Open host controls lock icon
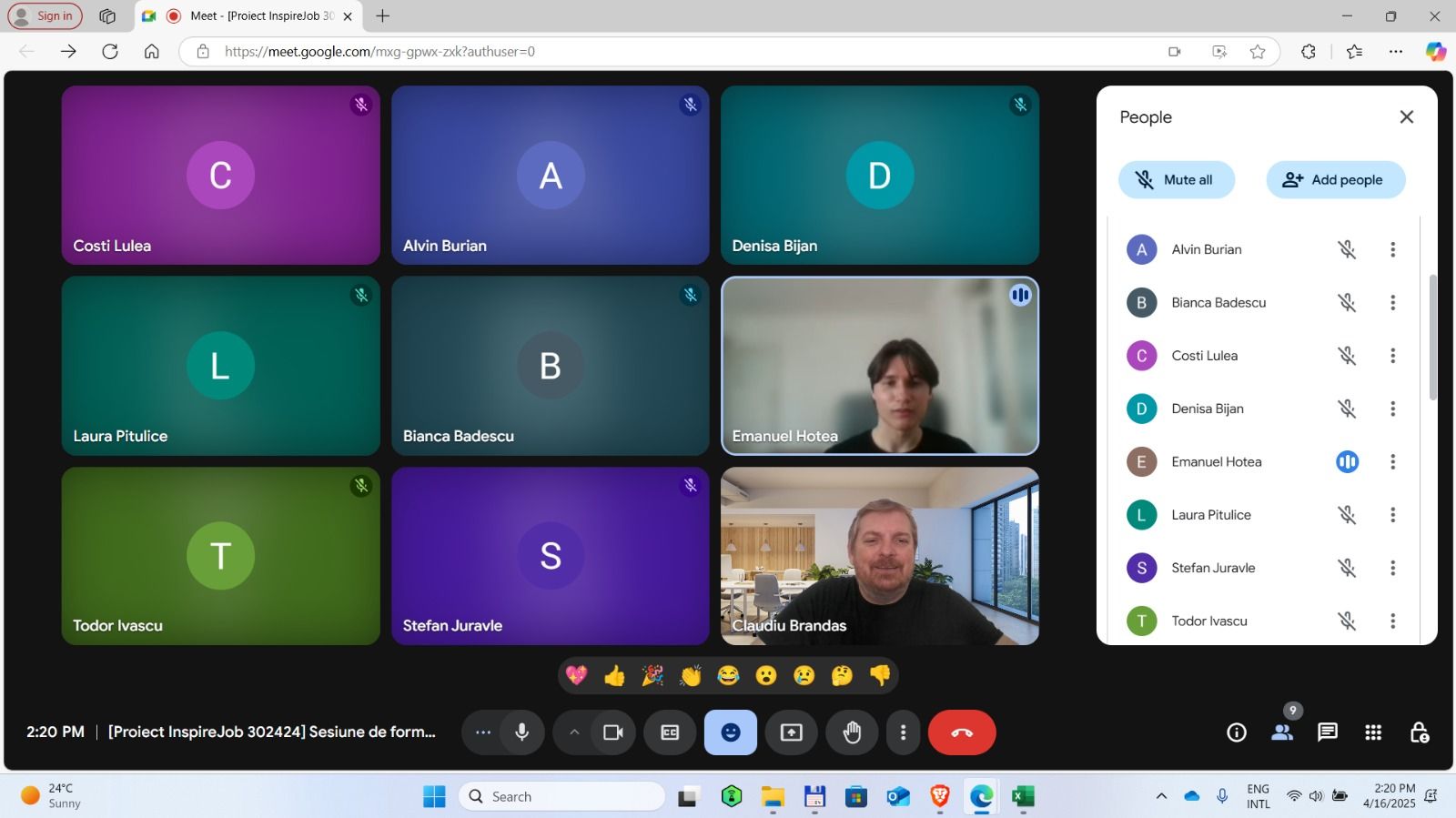The height and width of the screenshot is (818, 1456). (x=1419, y=732)
